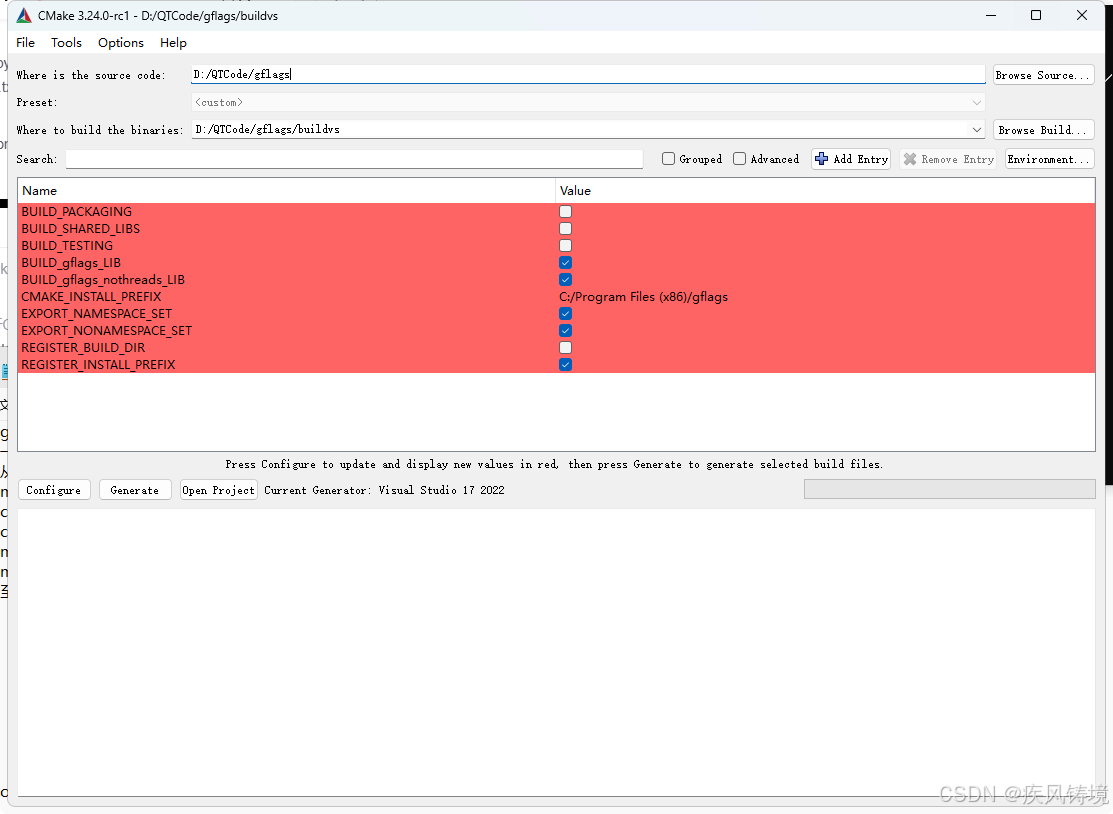Uncheck EXPORT_NAMESPACE_SET checkbox
The image size is (1113, 814).
pyautogui.click(x=566, y=314)
